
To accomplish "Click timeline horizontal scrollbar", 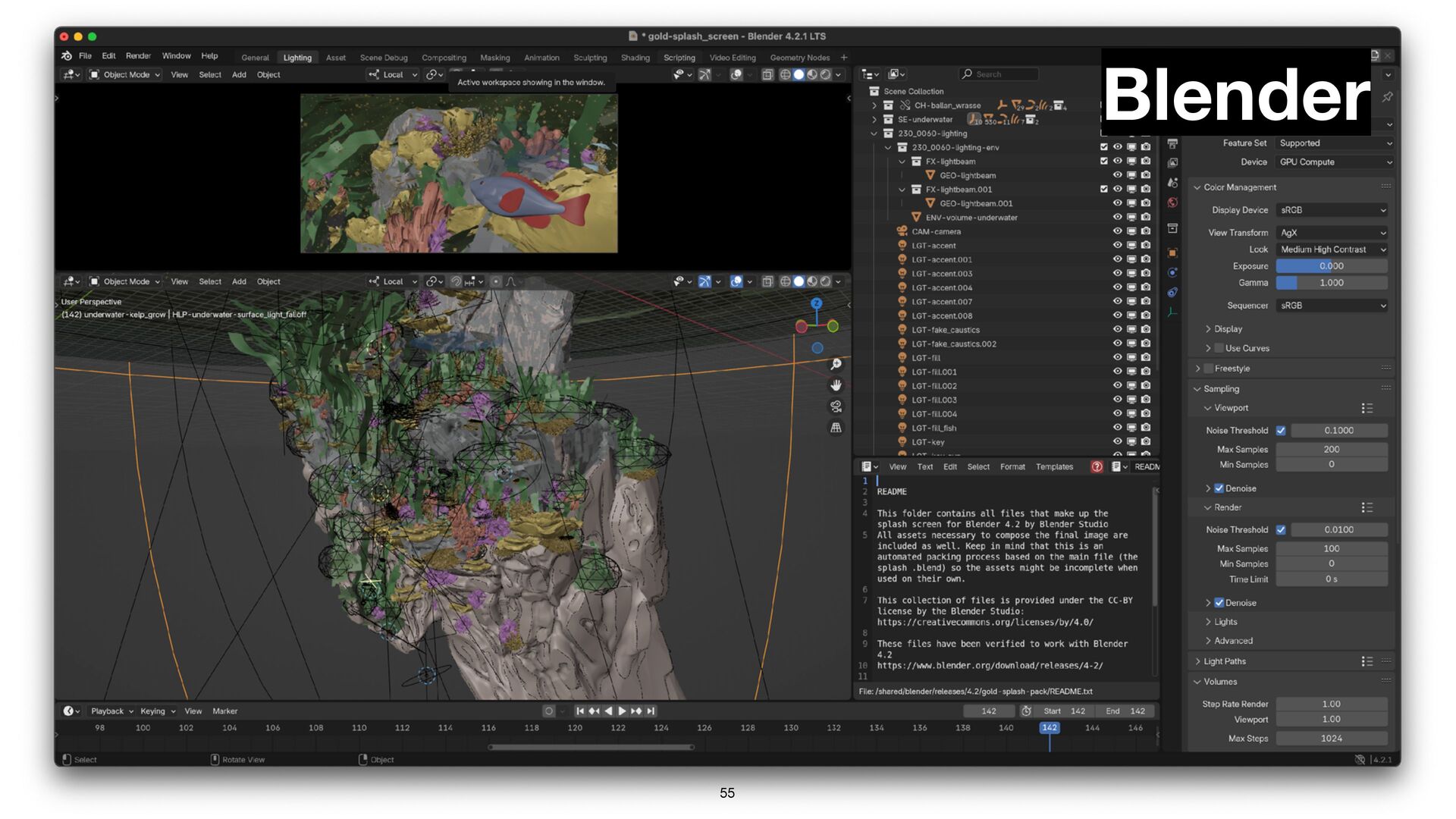I will [x=591, y=748].
